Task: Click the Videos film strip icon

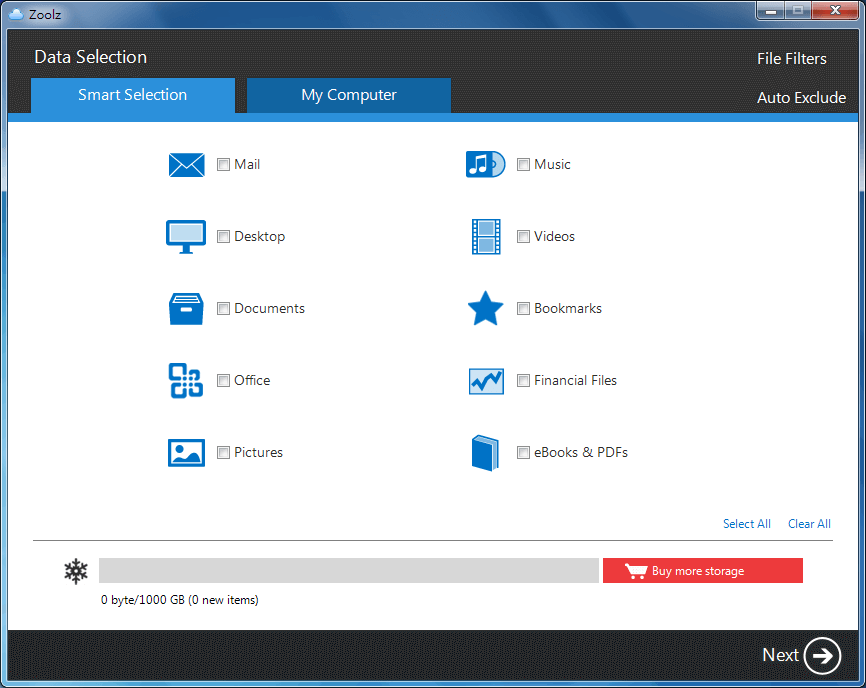Action: 486,237
